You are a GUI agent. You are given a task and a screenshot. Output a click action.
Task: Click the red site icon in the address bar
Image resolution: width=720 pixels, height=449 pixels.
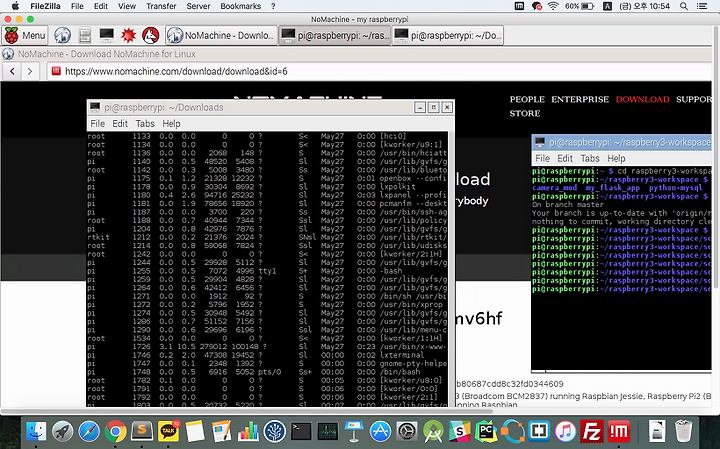tap(56, 71)
